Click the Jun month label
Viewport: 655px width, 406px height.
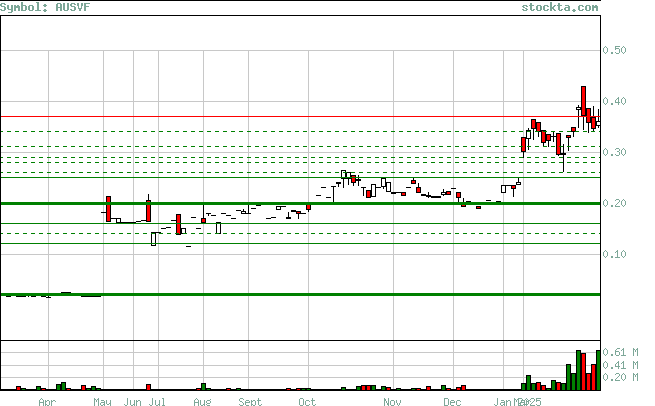[x=133, y=402]
